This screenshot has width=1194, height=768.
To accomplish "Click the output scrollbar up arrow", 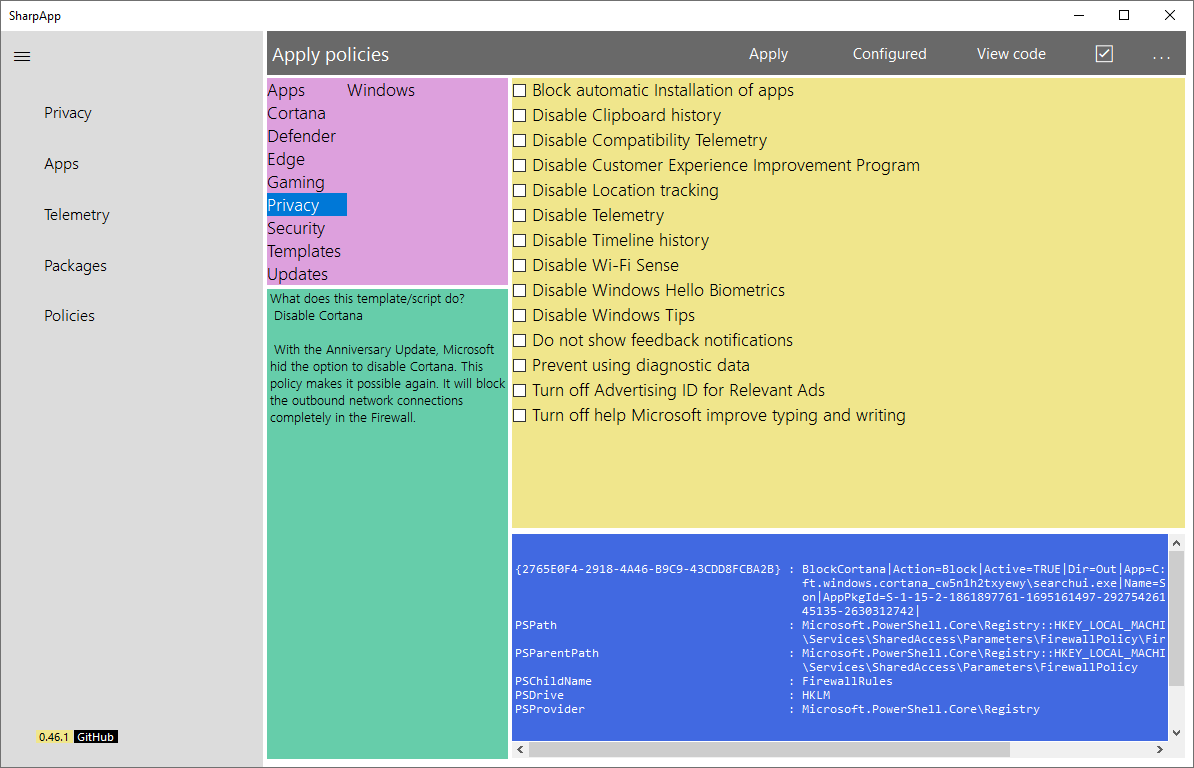I will [x=1176, y=543].
